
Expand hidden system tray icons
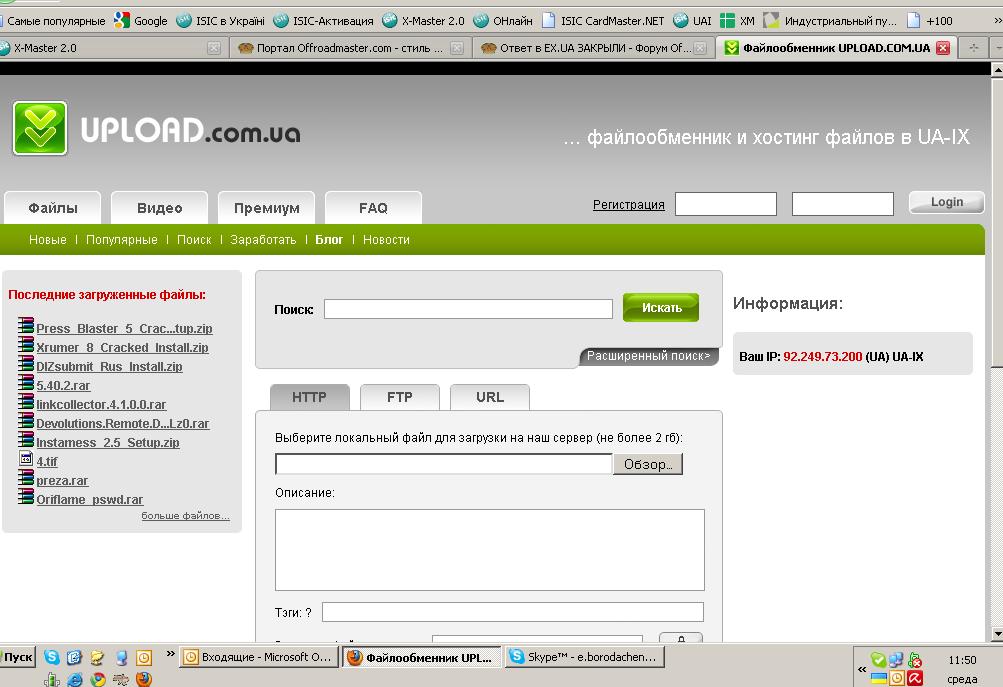pyautogui.click(x=862, y=668)
